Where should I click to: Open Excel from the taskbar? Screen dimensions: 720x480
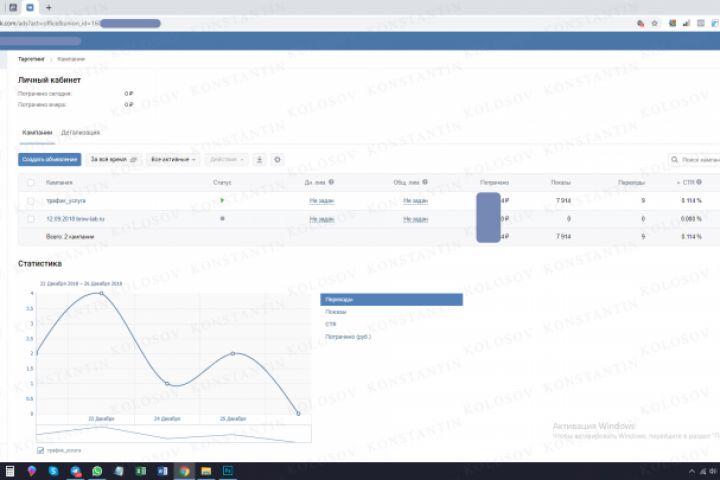point(141,471)
